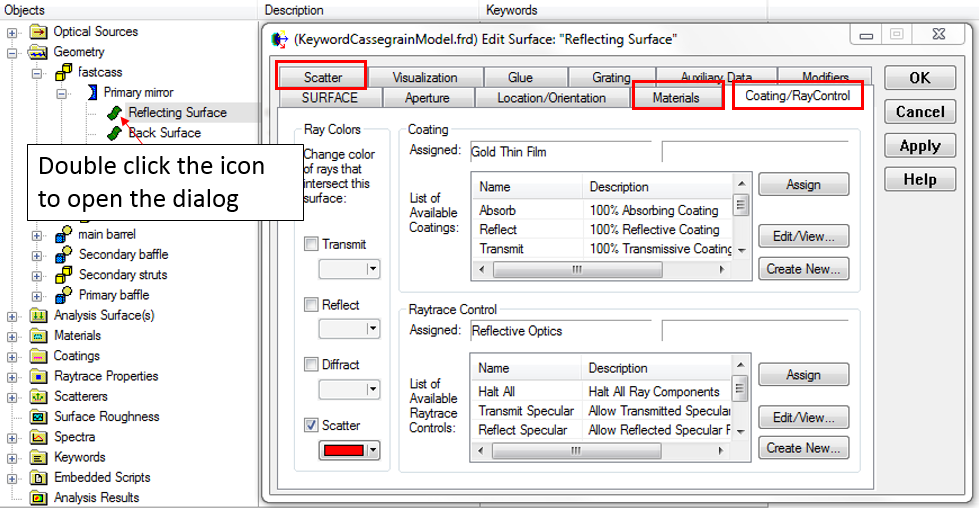The image size is (979, 508).
Task: Click the Spectra folder icon
Action: 39,437
